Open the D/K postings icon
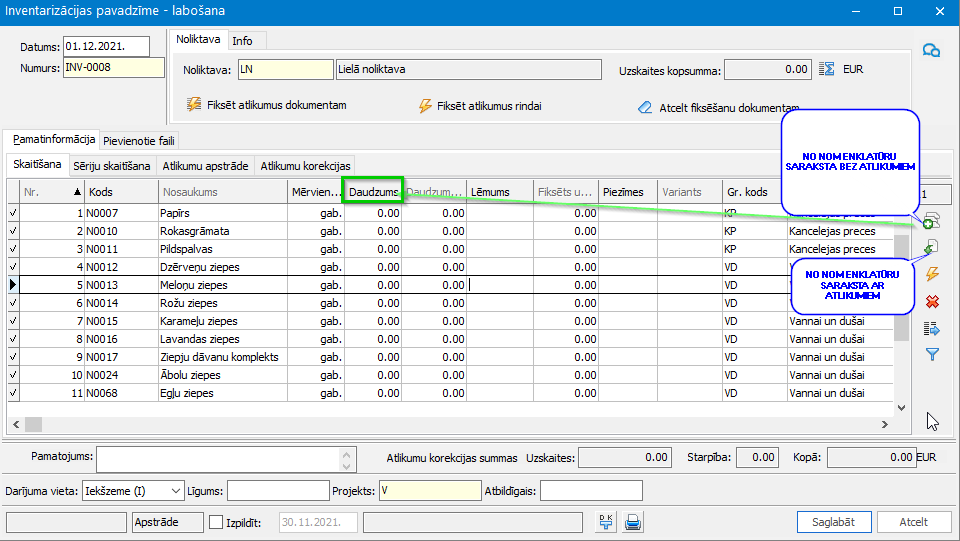 (606, 521)
